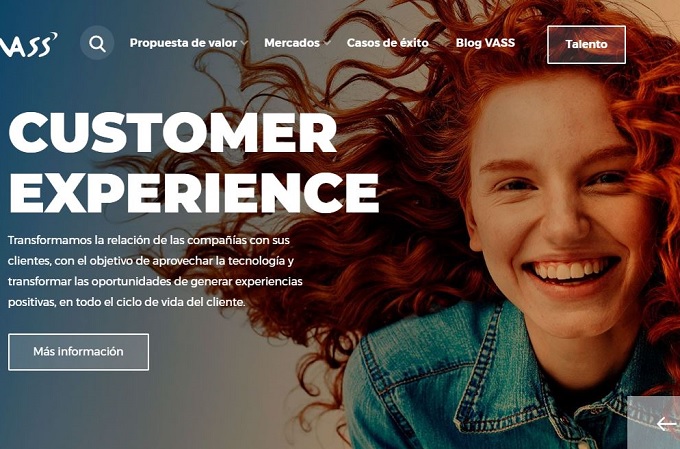Click the word CUSTOMER in the headline
680x449 pixels.
pyautogui.click(x=173, y=132)
